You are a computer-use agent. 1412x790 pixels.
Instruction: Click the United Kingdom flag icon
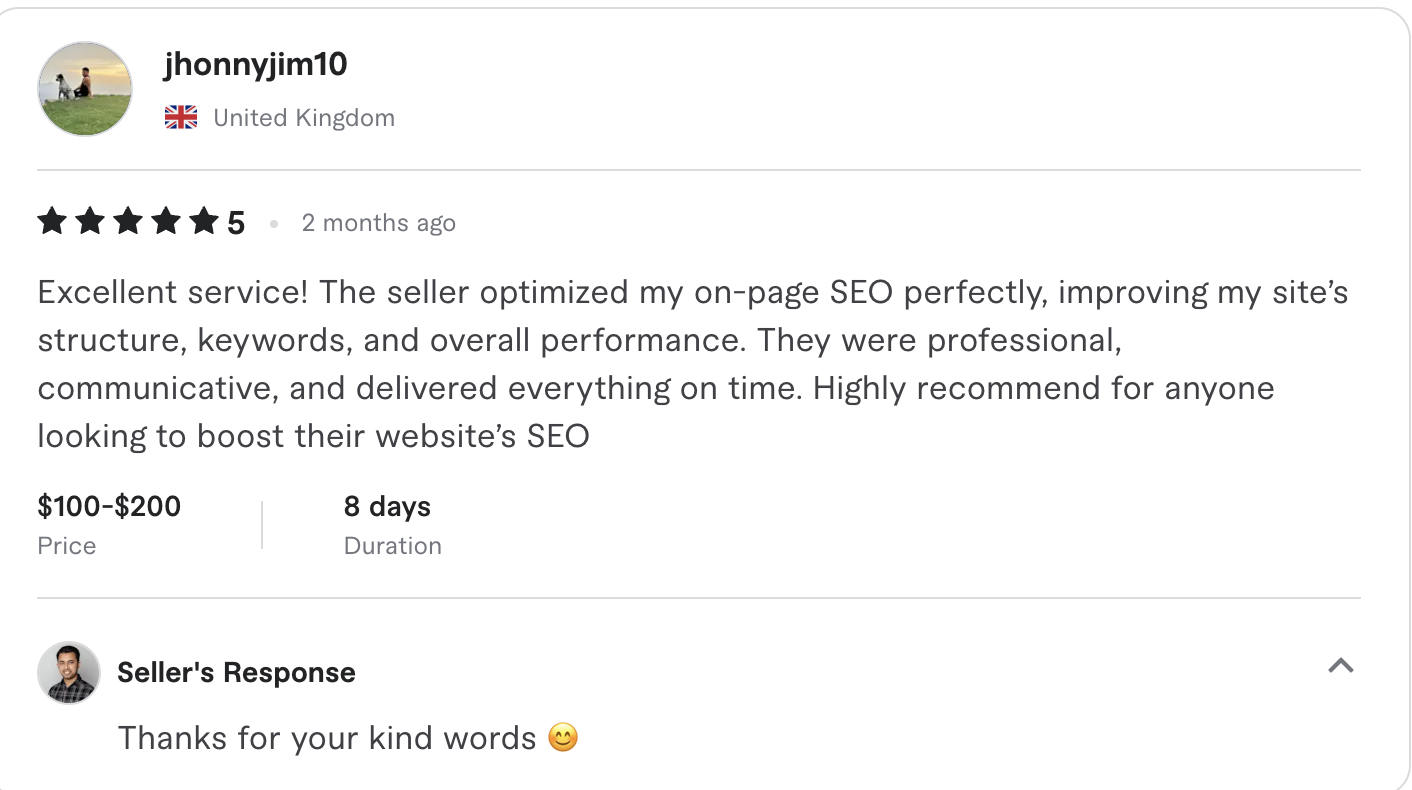(181, 117)
